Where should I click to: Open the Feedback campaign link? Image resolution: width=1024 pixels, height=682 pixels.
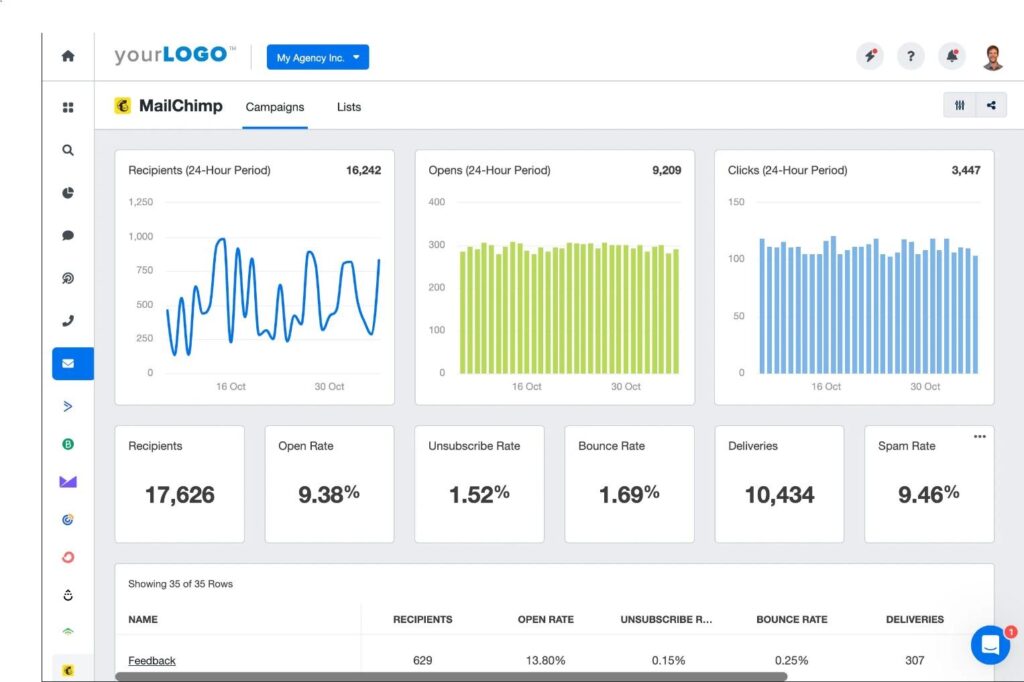point(152,660)
